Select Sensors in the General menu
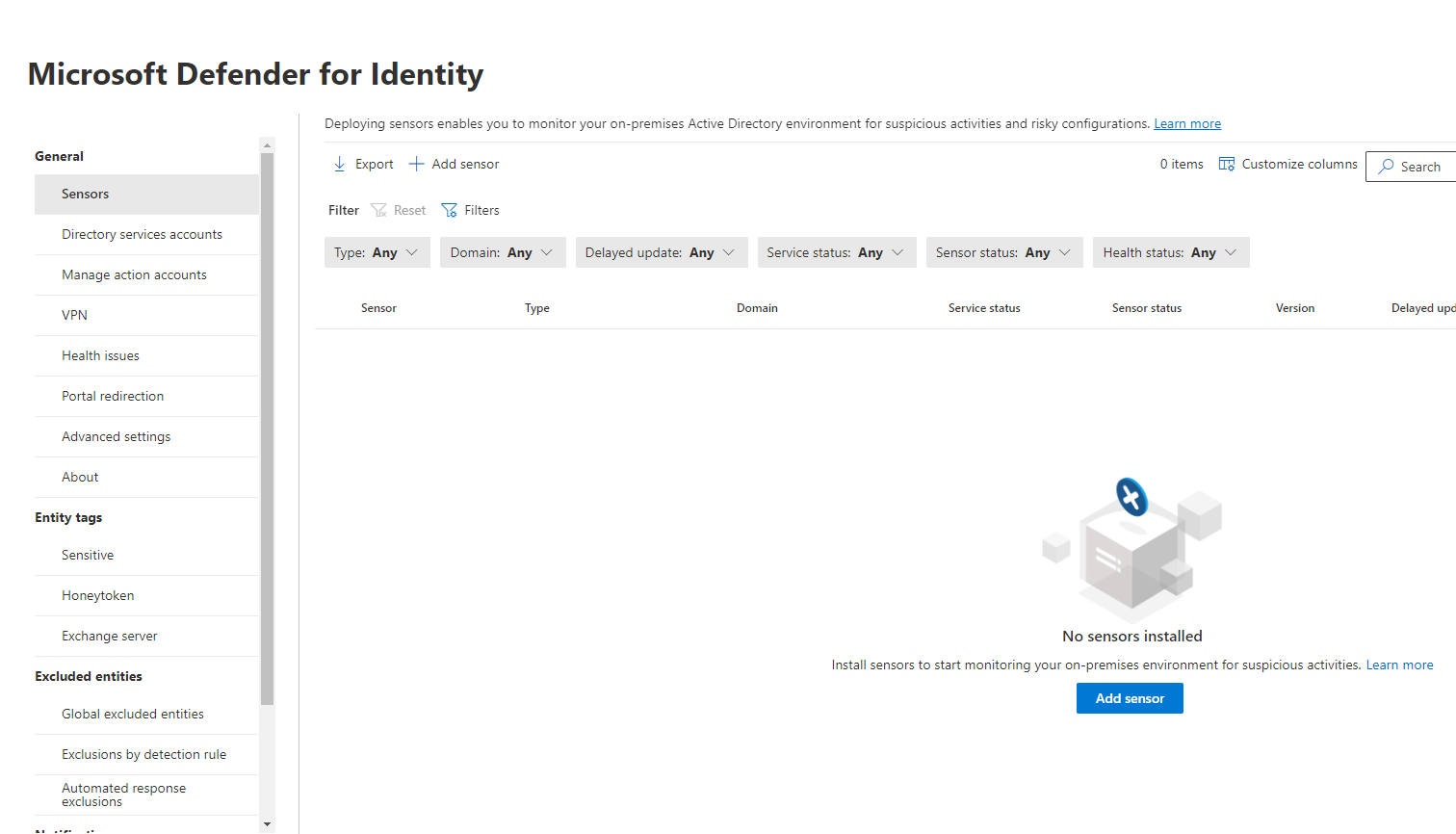Screen dimensions: 1456x834 pos(146,195)
